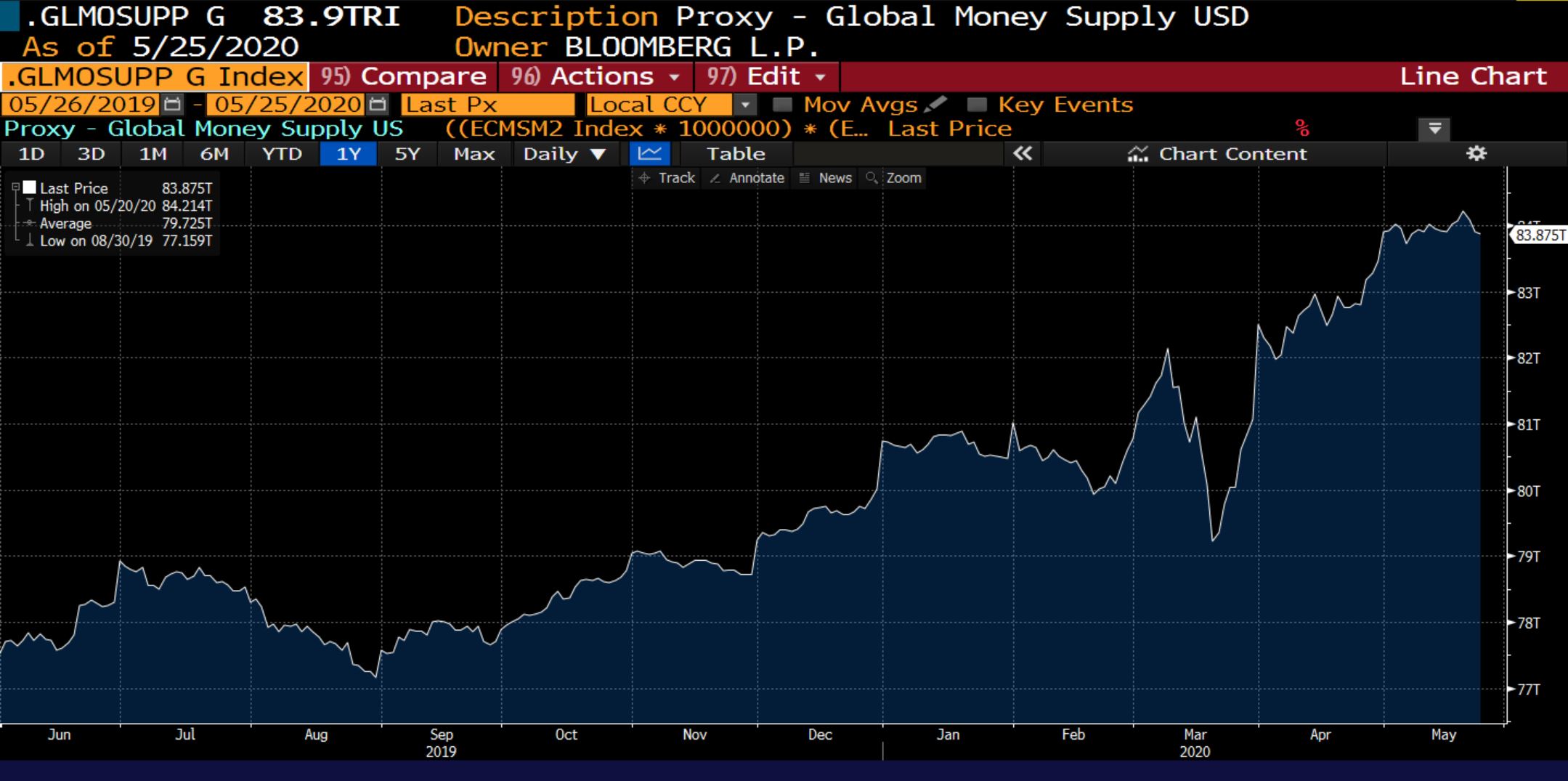Expand the Actions menu
The height and width of the screenshot is (781, 1568).
(596, 76)
